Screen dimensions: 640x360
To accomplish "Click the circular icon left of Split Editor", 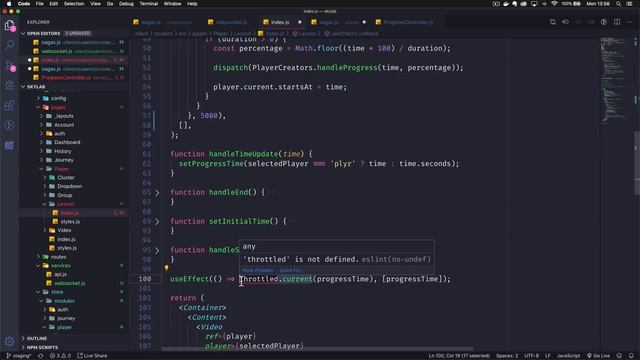I will (x=604, y=22).
